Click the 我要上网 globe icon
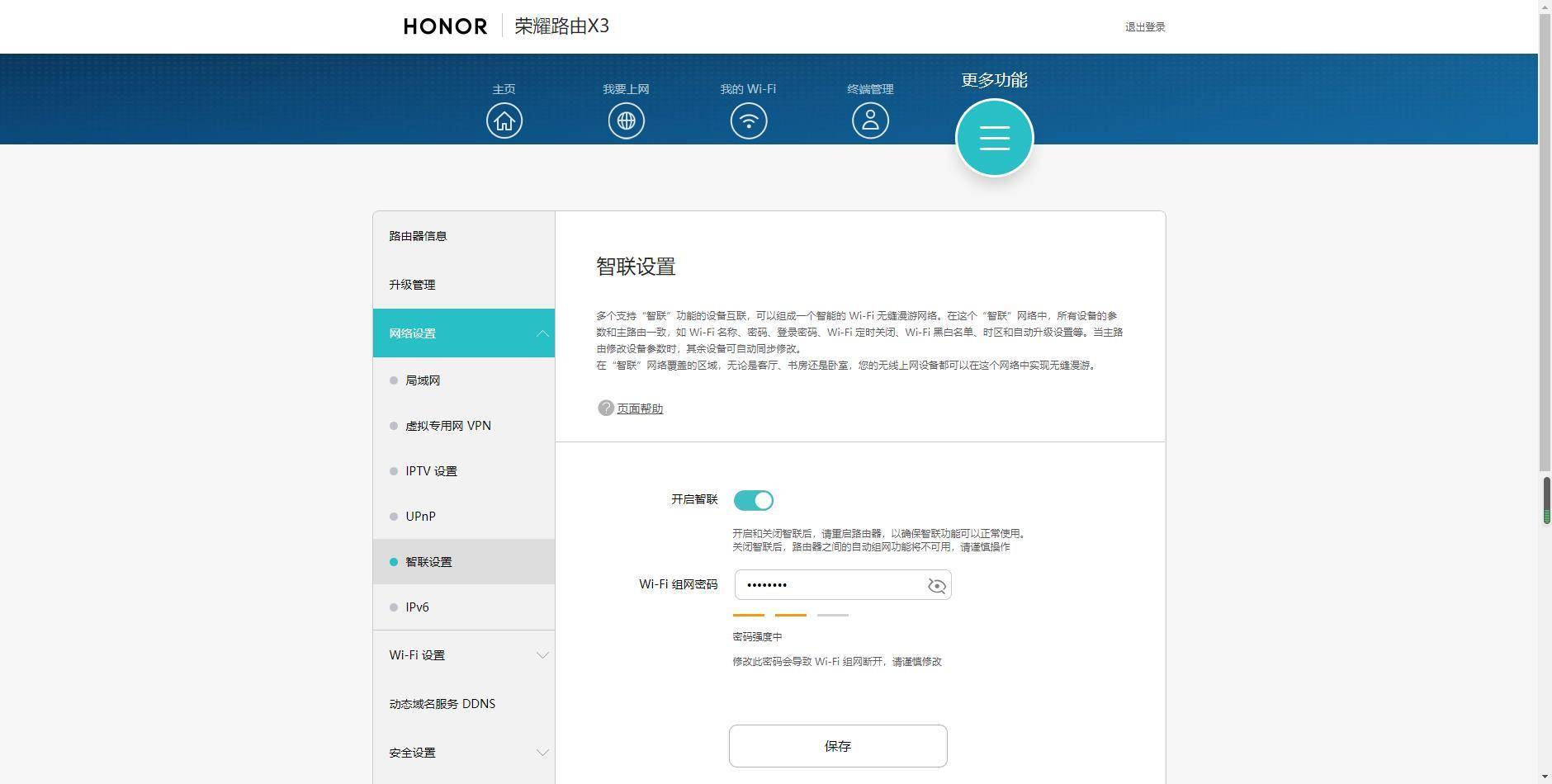Screen dimensions: 1552x784 point(626,120)
